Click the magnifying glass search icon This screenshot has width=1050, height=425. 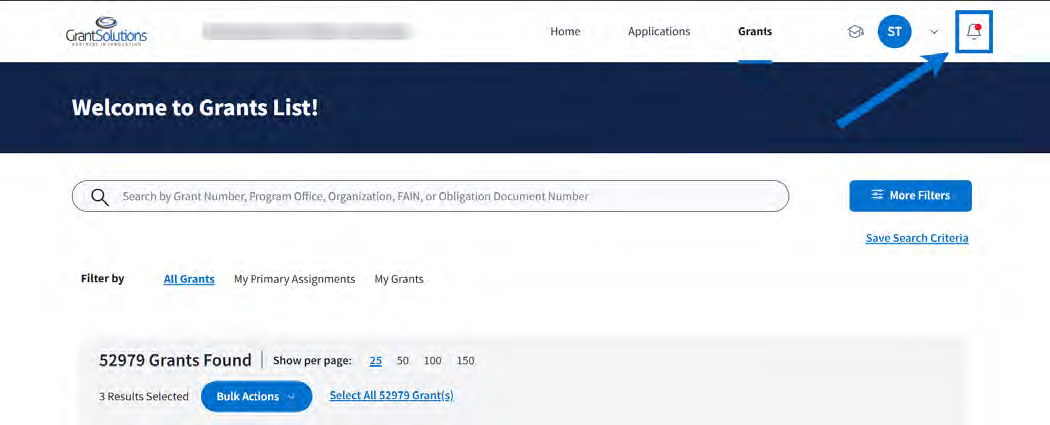[100, 196]
